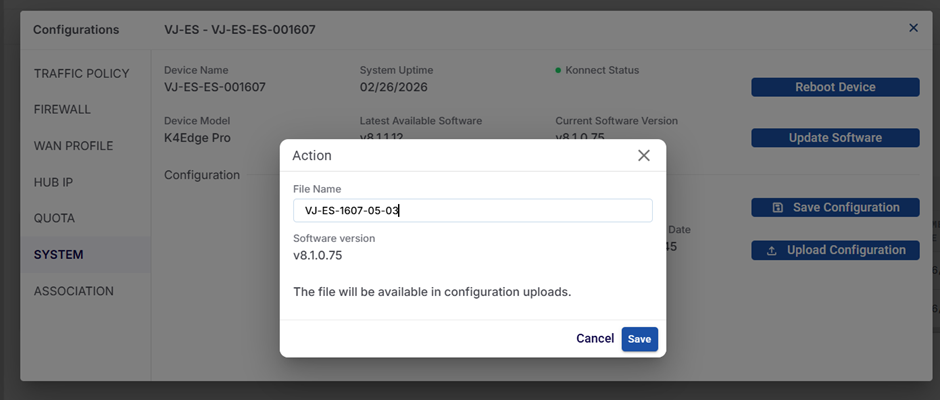This screenshot has height=400, width=940.
Task: Click the upload arrow icon on Upload Configuration
Action: 772,250
